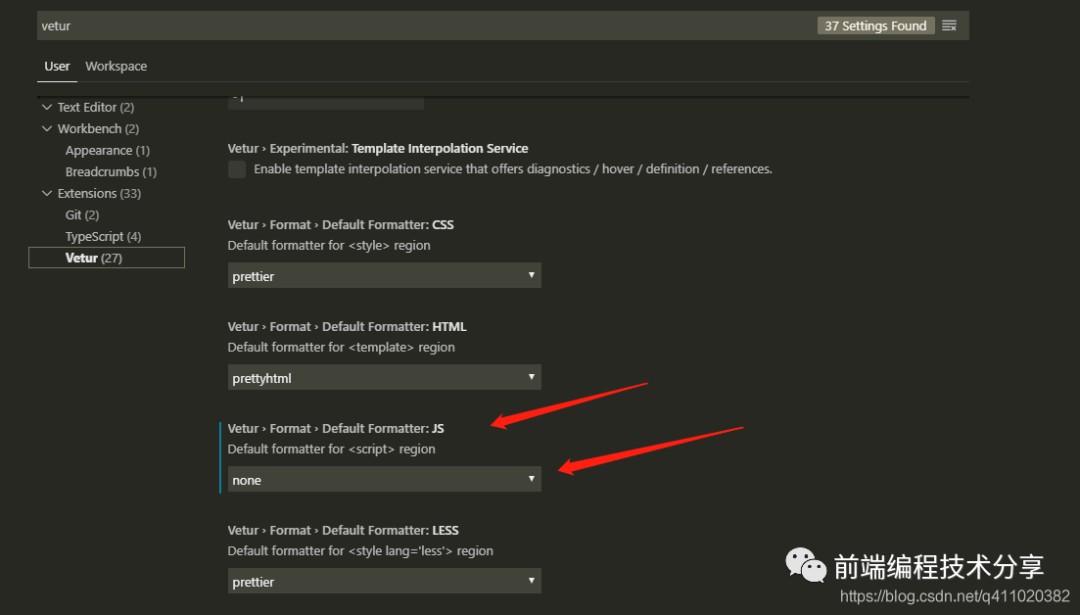Click Default Formatter: LESS setting title

tap(343, 530)
